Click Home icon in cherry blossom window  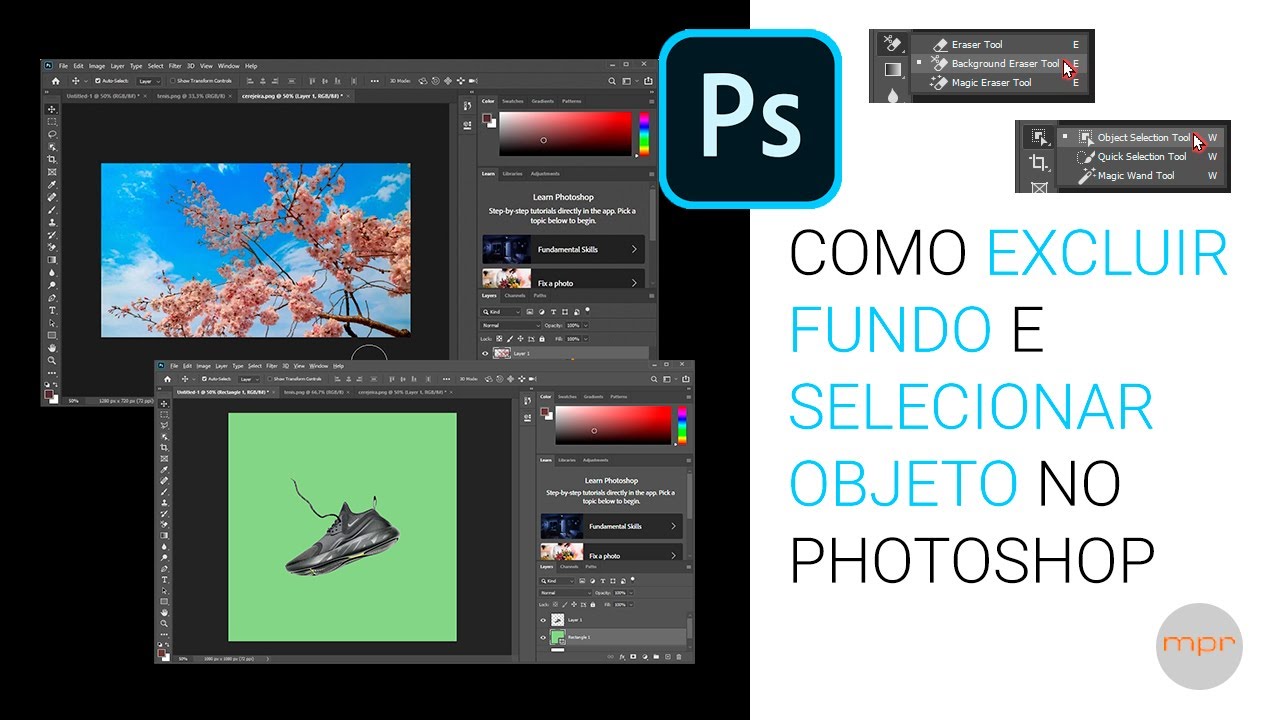(56, 81)
